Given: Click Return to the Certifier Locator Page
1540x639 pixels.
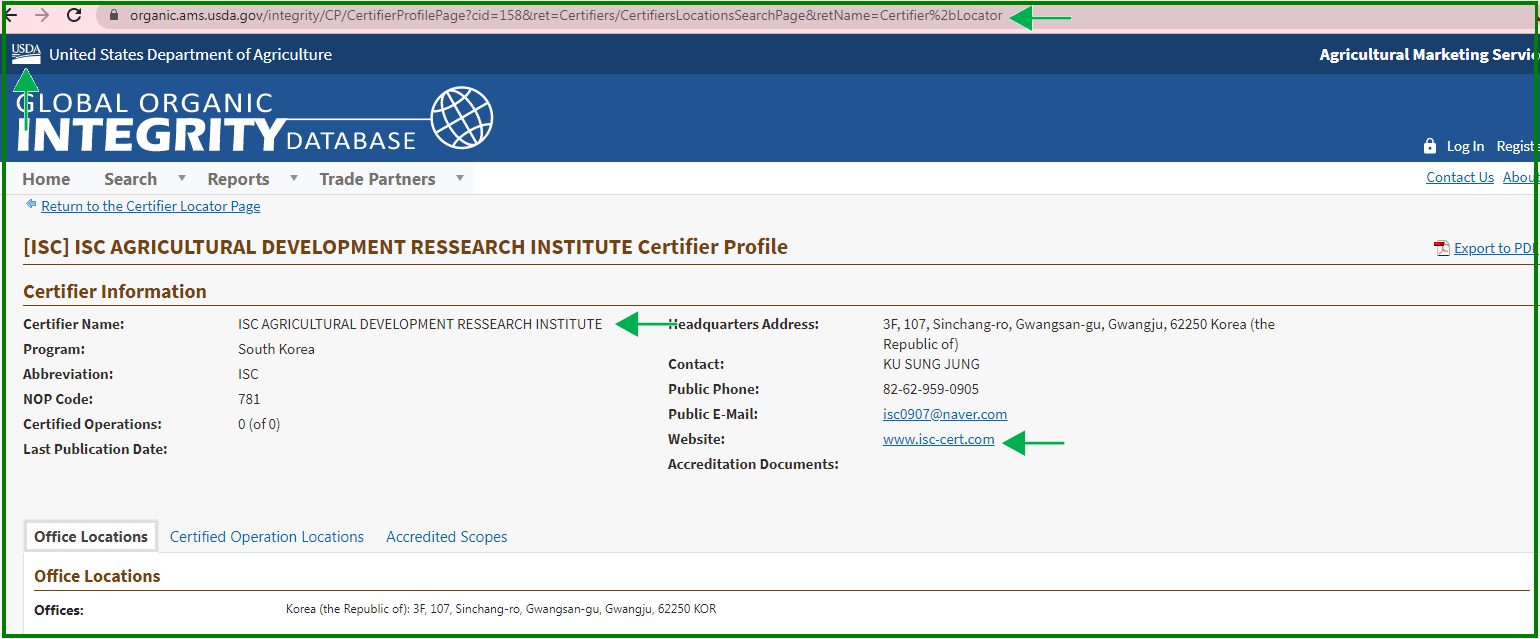Looking at the screenshot, I should click(x=150, y=206).
